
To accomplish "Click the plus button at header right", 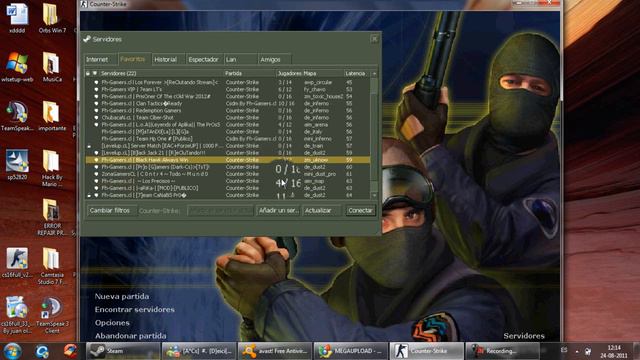I will tap(374, 73).
